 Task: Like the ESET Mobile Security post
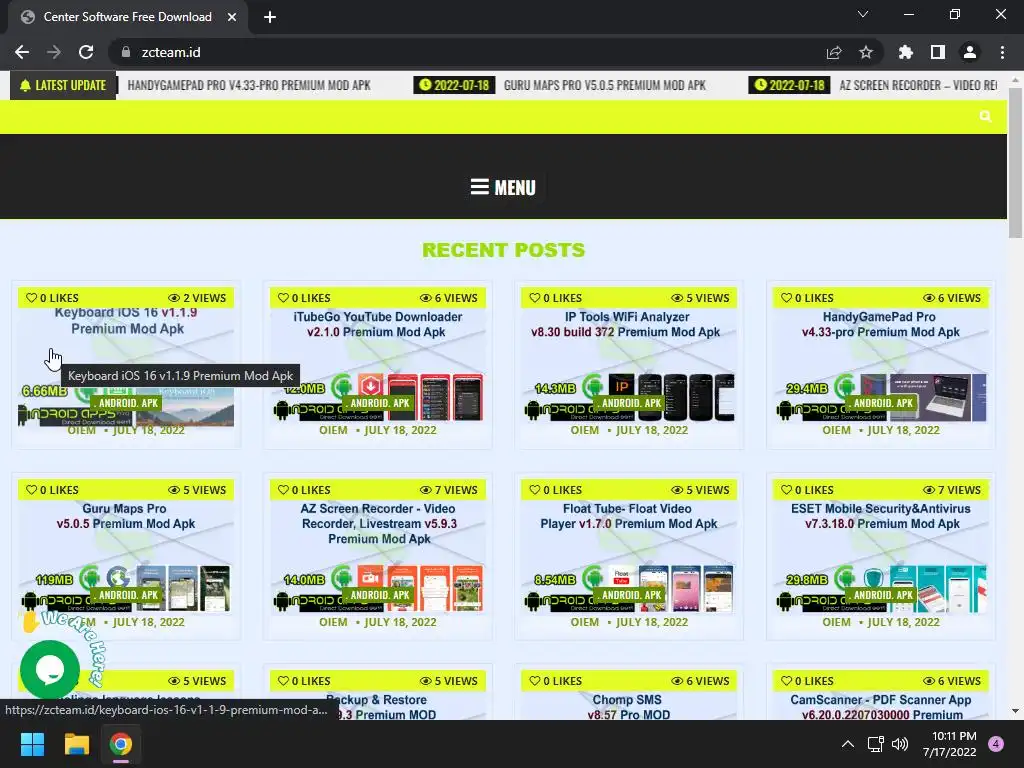pyautogui.click(x=807, y=490)
